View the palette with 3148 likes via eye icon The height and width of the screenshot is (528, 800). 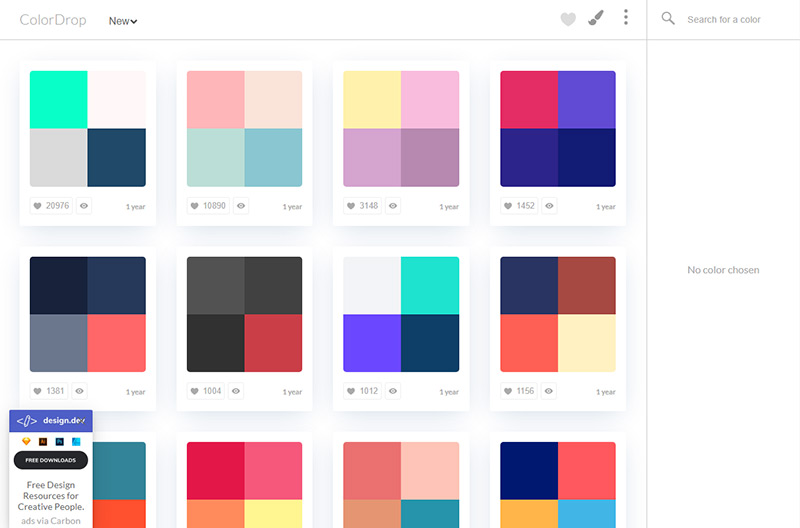click(393, 206)
